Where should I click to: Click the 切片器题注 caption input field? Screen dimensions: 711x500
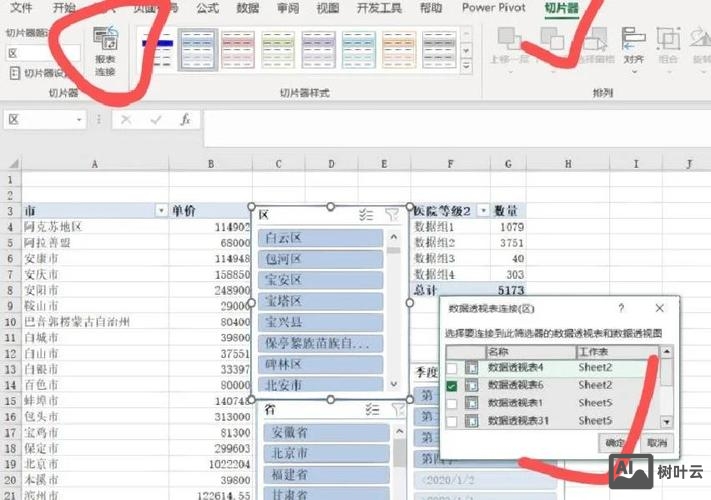(x=43, y=53)
